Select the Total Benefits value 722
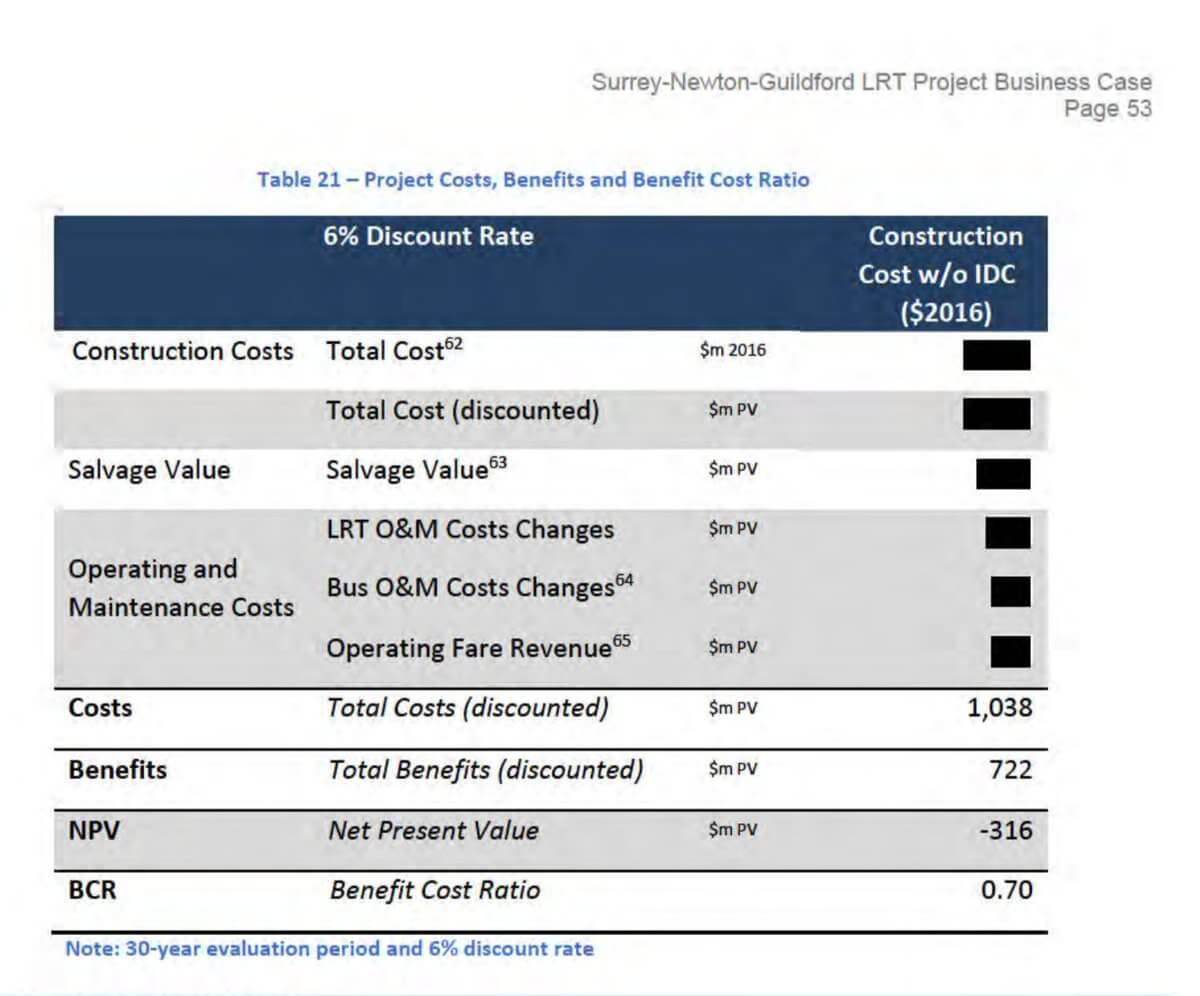 pyautogui.click(x=1012, y=769)
